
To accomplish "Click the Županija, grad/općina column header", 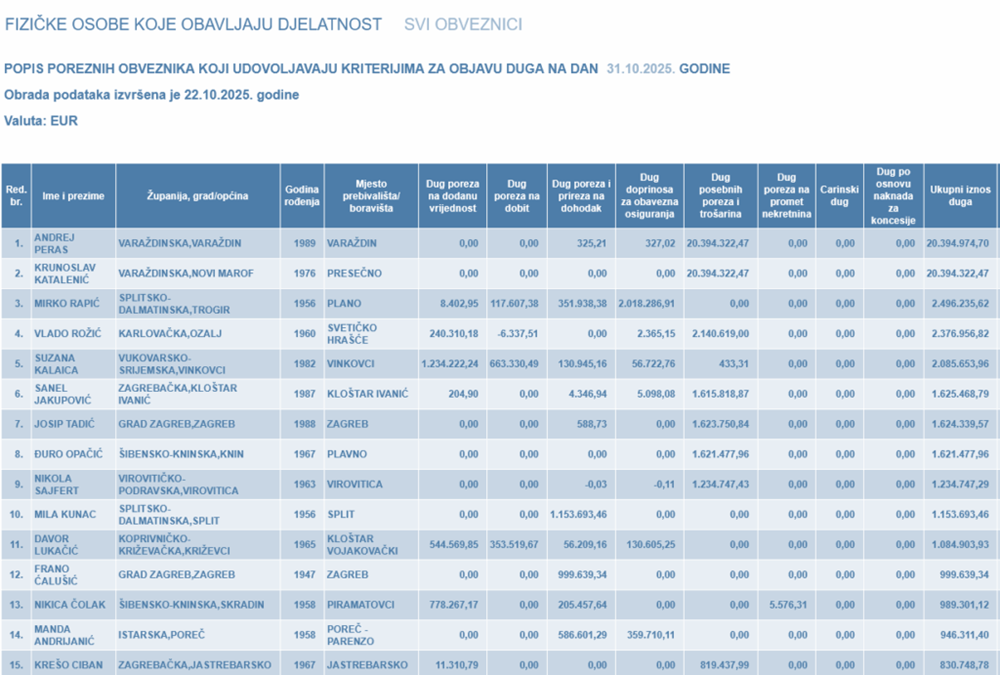I will [x=197, y=196].
